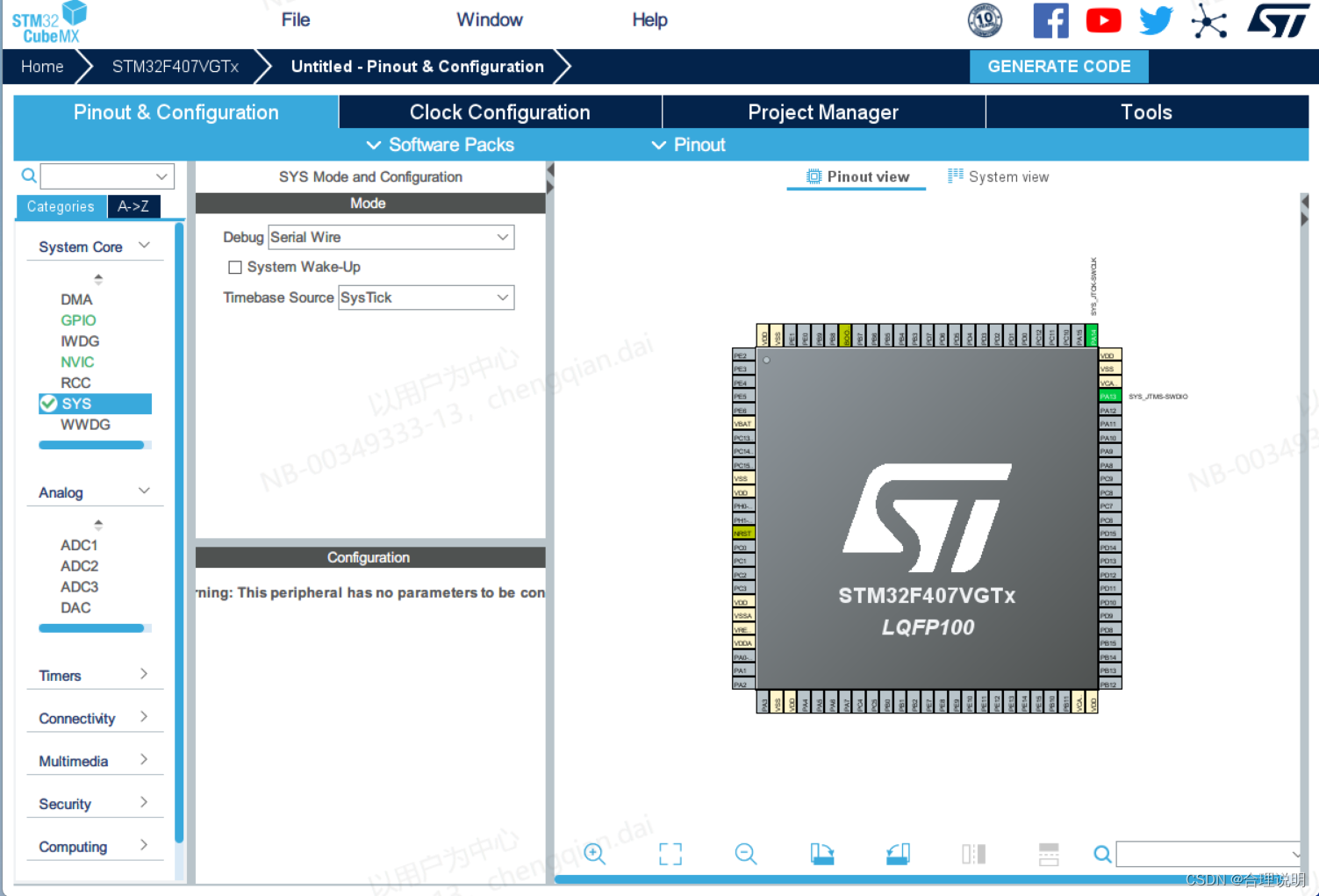Open the Window menu
The image size is (1319, 896).
click(490, 19)
